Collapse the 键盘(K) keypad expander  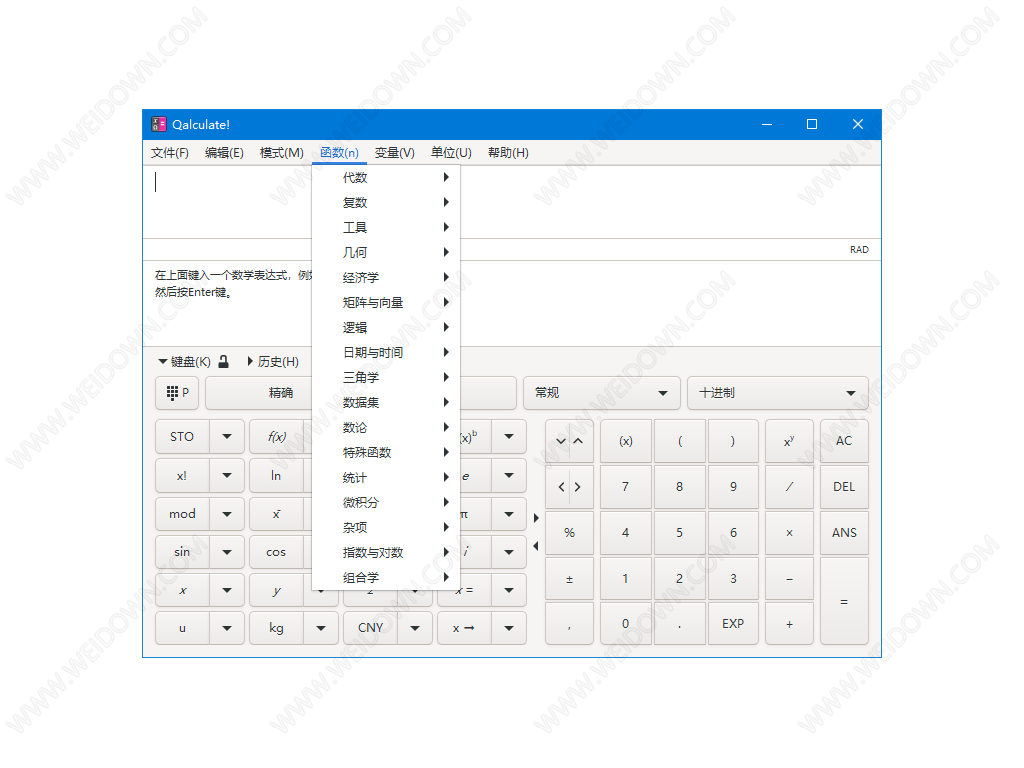(x=184, y=362)
